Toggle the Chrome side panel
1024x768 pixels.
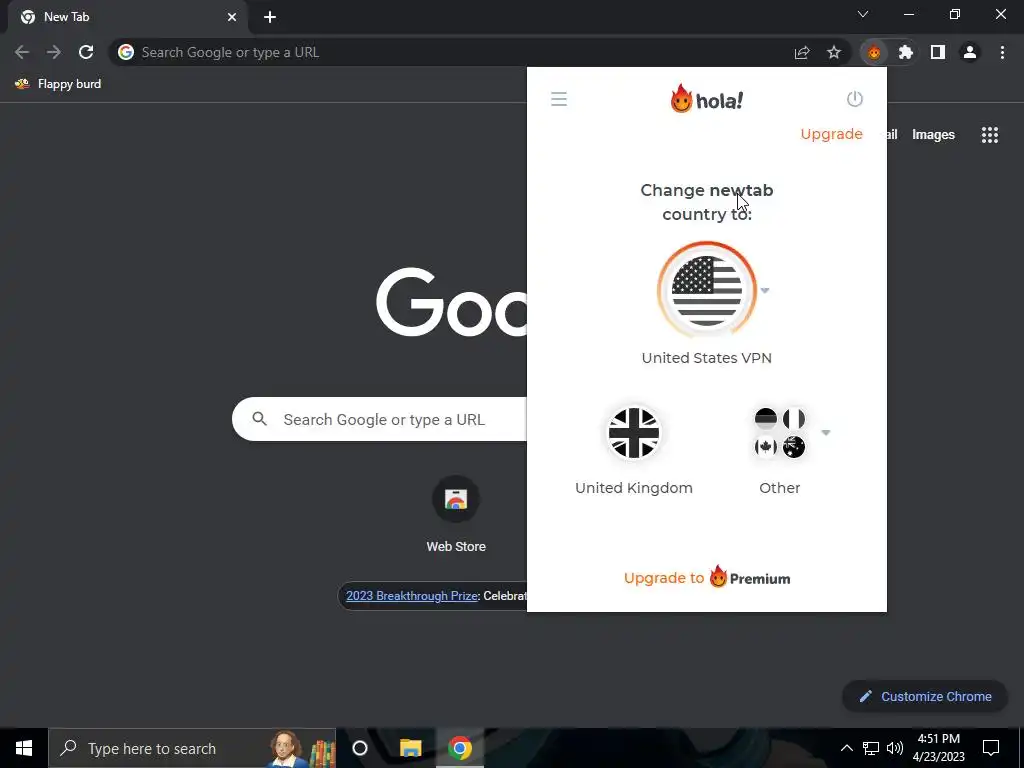click(938, 52)
